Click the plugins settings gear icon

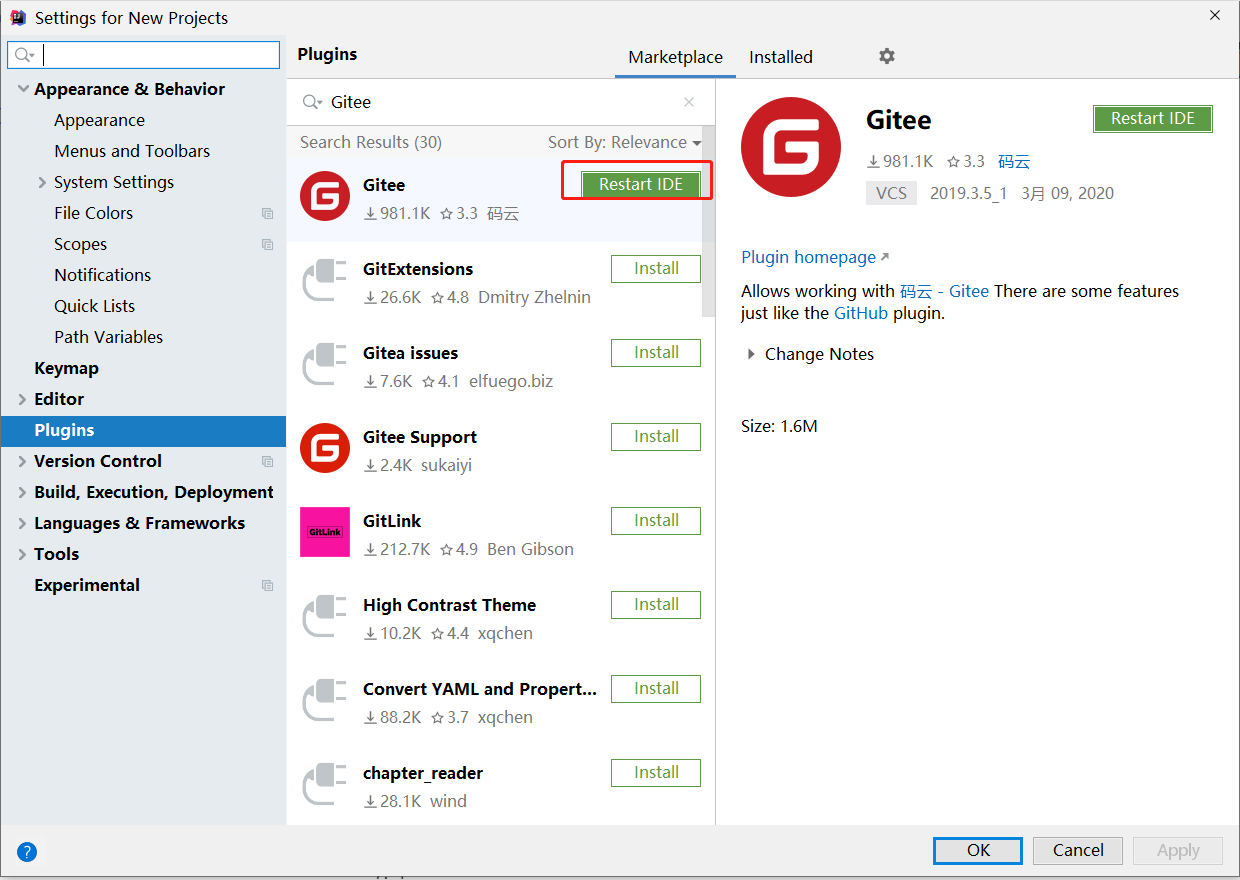(x=886, y=56)
